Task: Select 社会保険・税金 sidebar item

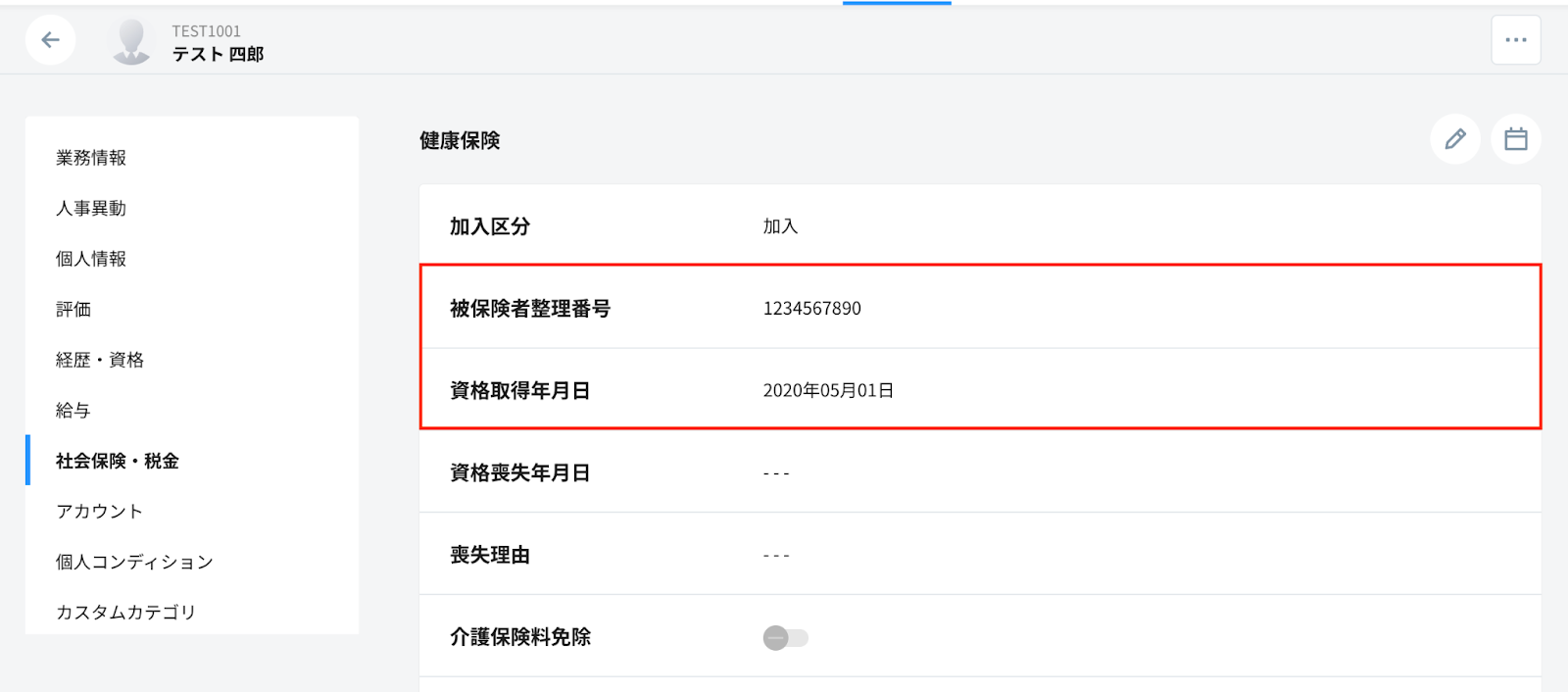Action: [x=118, y=461]
